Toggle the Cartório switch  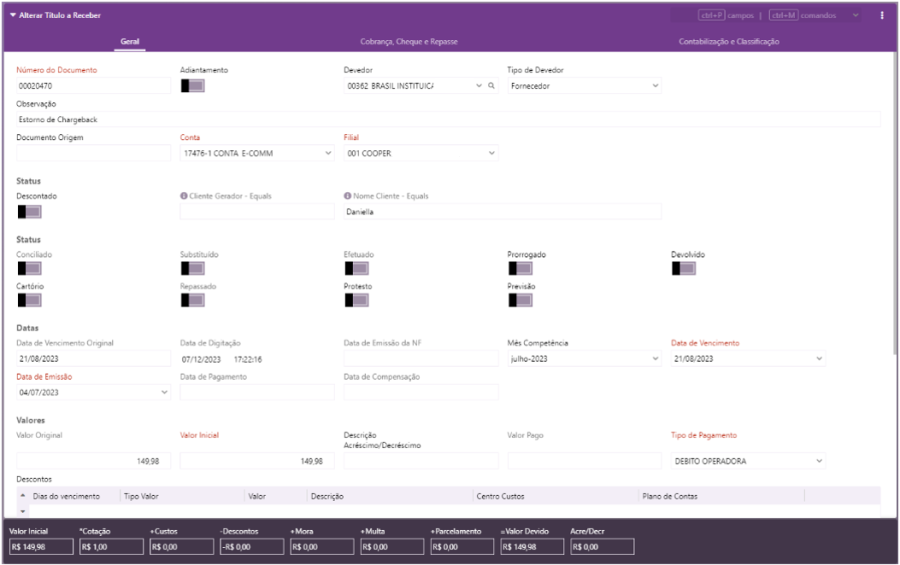pos(29,300)
